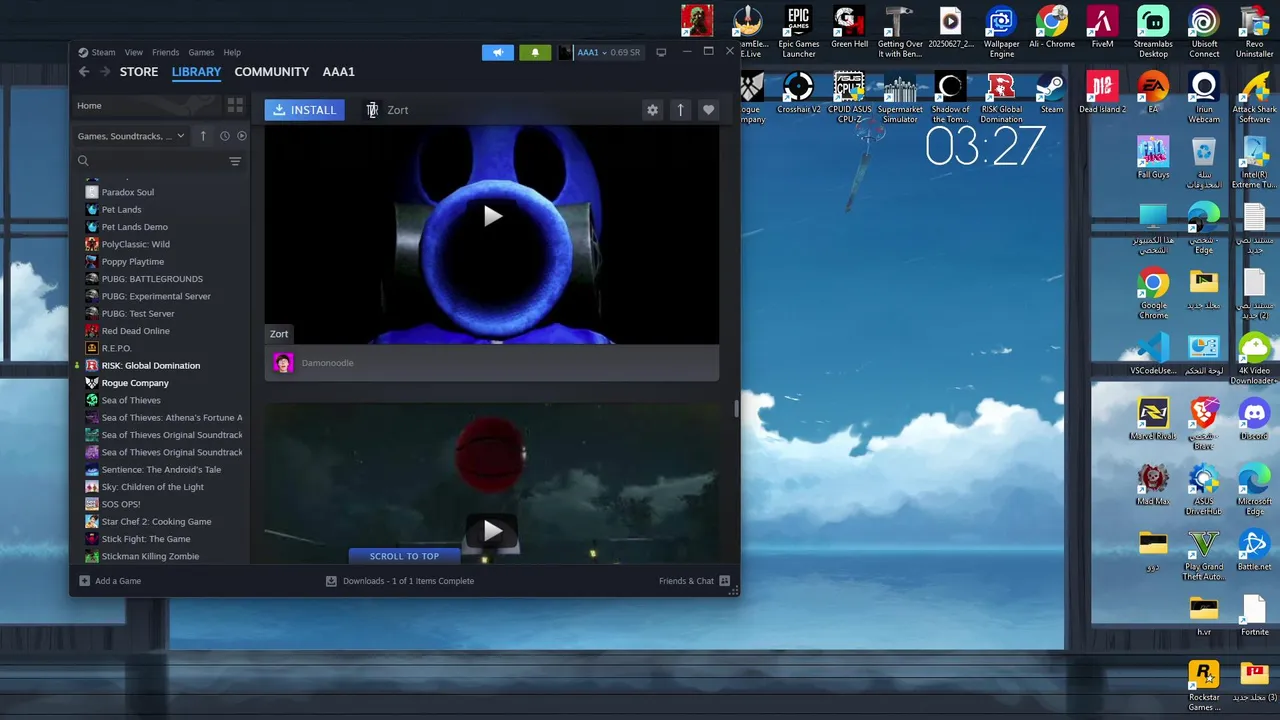The width and height of the screenshot is (1280, 720).
Task: Open FiveM desktop shortcut
Action: click(1102, 29)
